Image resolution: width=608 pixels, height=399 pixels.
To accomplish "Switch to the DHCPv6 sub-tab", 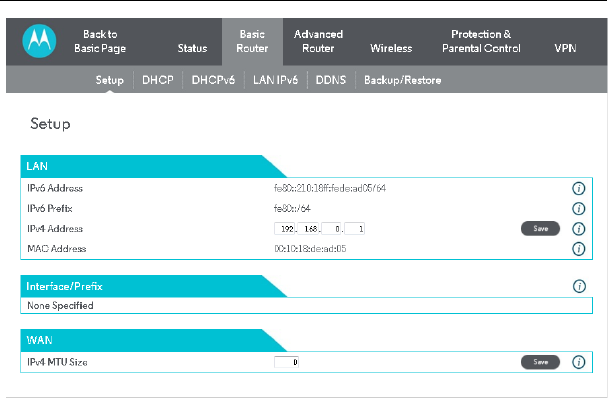I will [x=213, y=80].
